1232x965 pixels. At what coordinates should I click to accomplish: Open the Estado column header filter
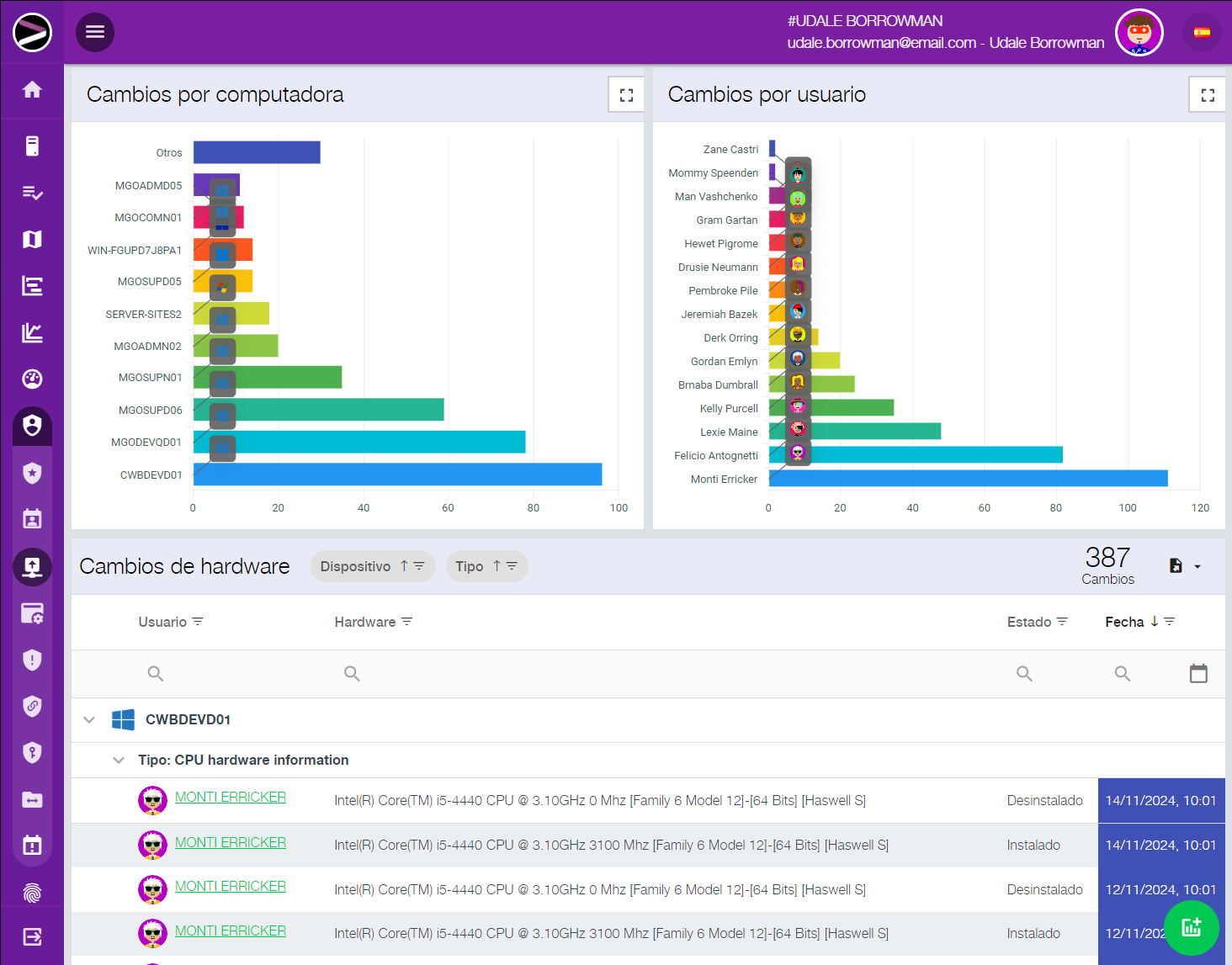click(x=1062, y=622)
